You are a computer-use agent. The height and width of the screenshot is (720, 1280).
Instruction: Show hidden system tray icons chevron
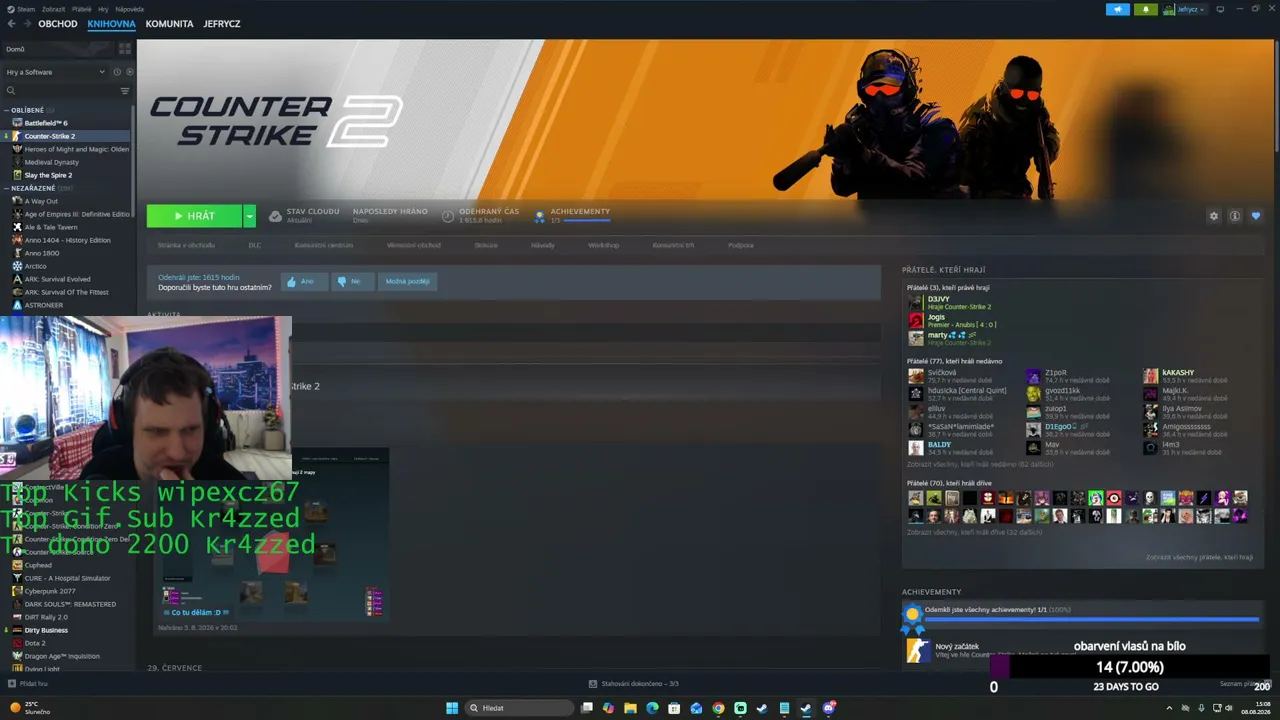pyautogui.click(x=1169, y=708)
